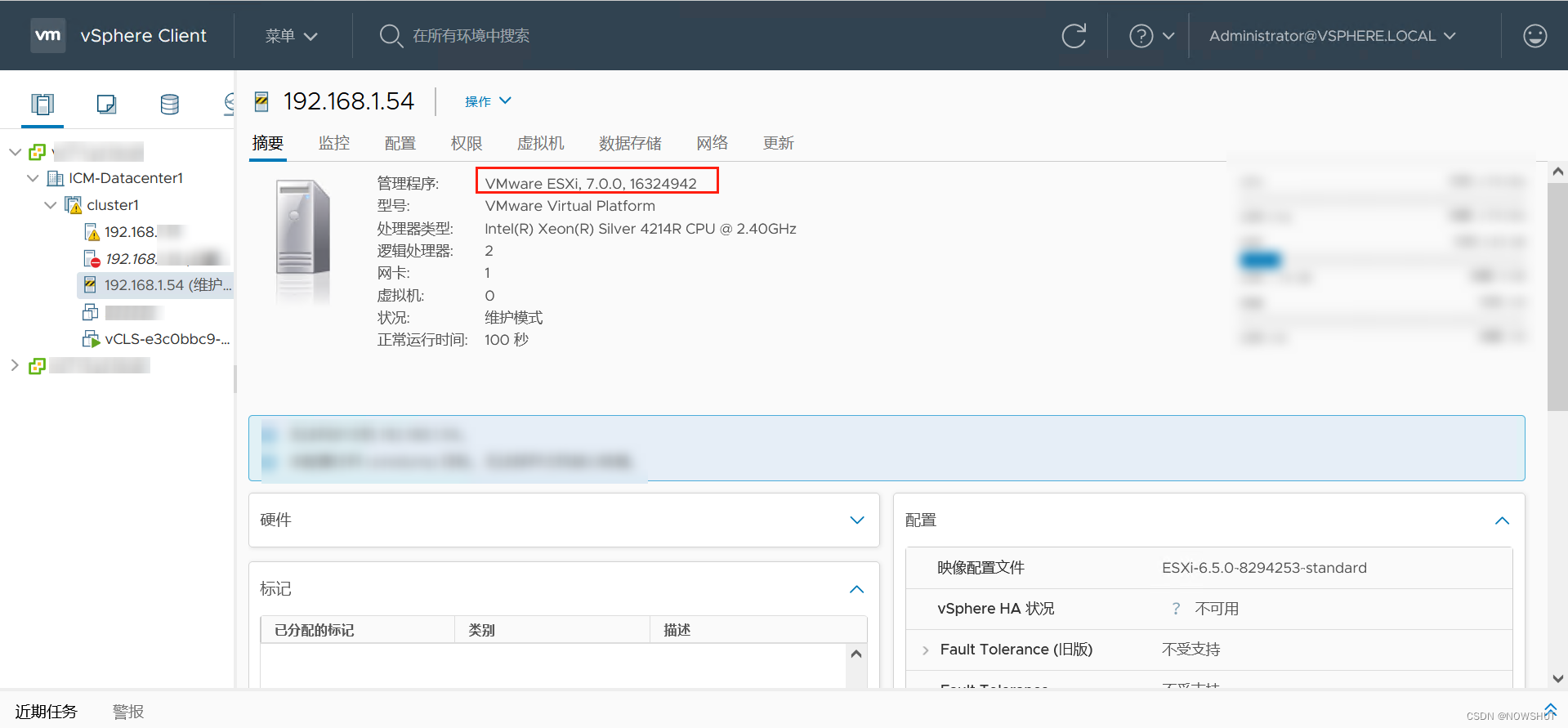
Task: Click the refresh icon in the top bar
Action: pos(1074,35)
